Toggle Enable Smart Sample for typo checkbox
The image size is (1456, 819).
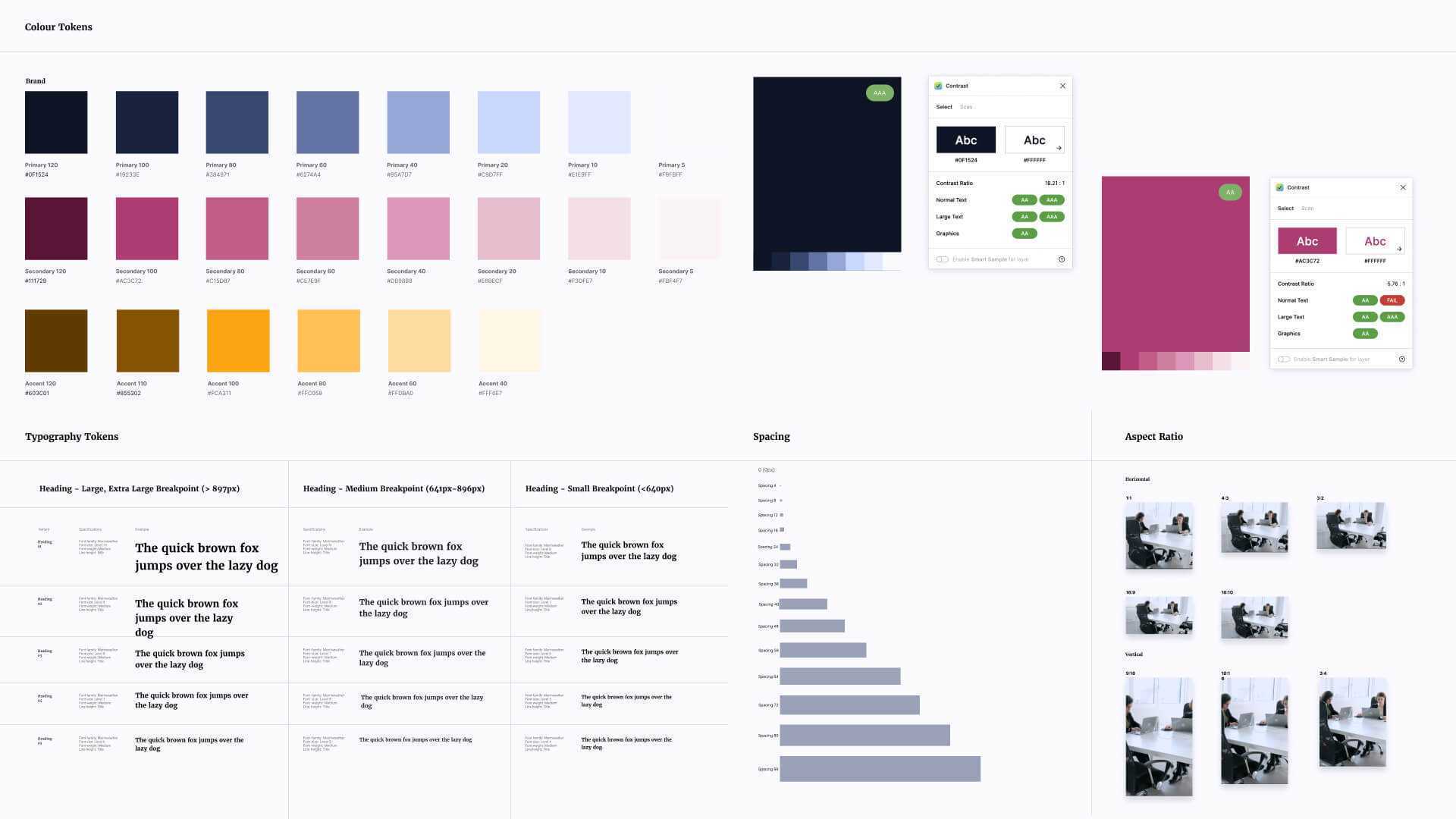click(941, 259)
